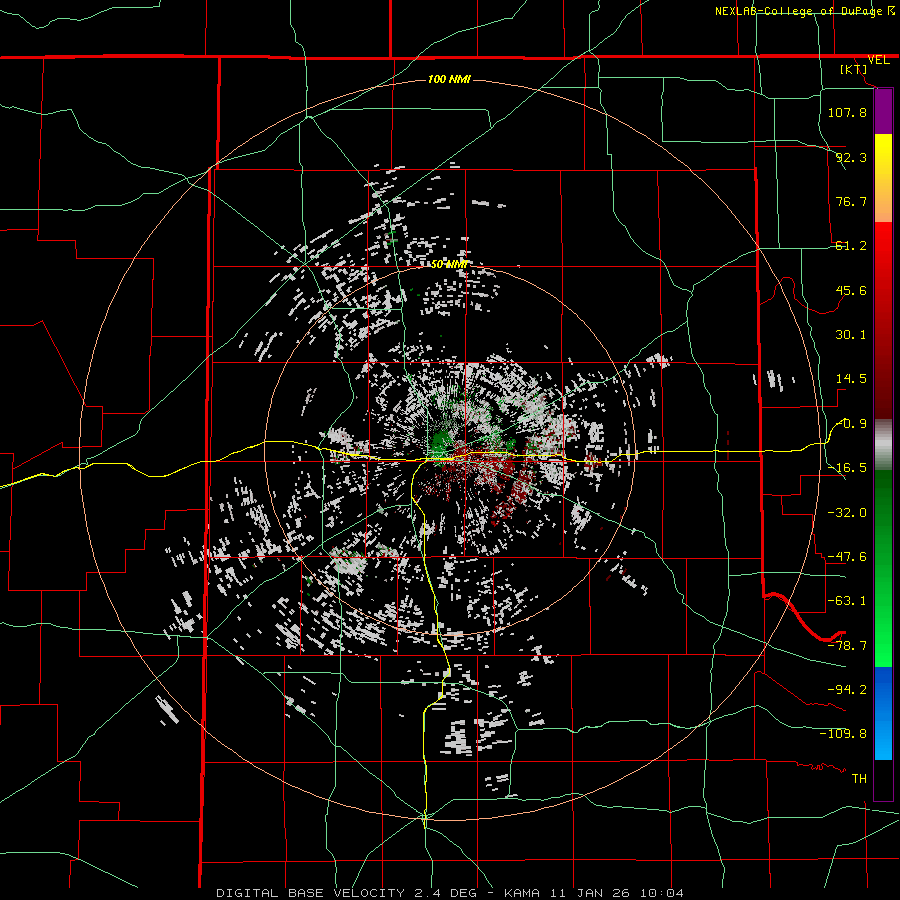Viewport: 900px width, 900px height.
Task: Click the NEXLAB-College of DuPage watermark text
Action: tap(800, 11)
